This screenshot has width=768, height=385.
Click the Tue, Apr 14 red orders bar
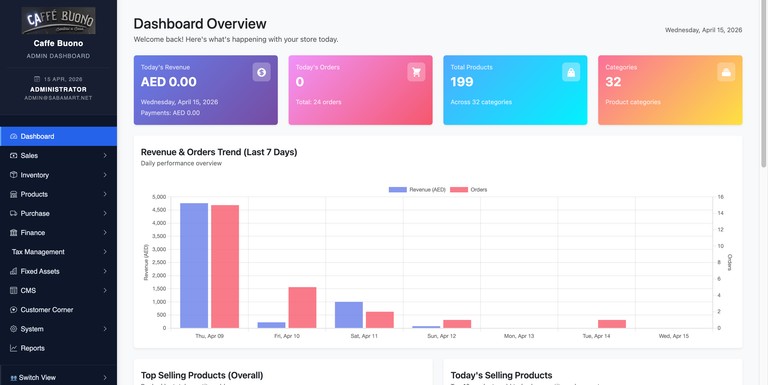[612, 324]
